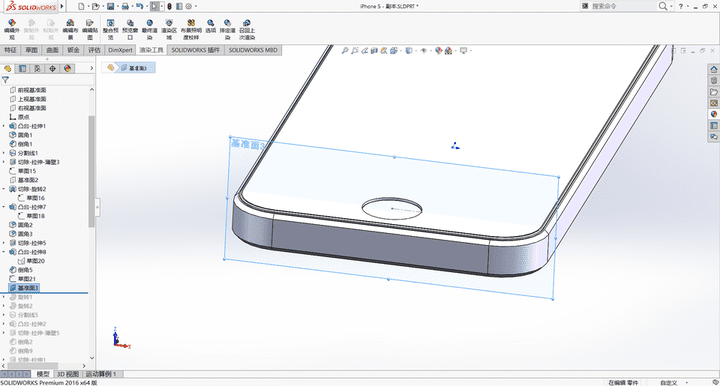Select 草图15 in feature tree

[x=23, y=171]
